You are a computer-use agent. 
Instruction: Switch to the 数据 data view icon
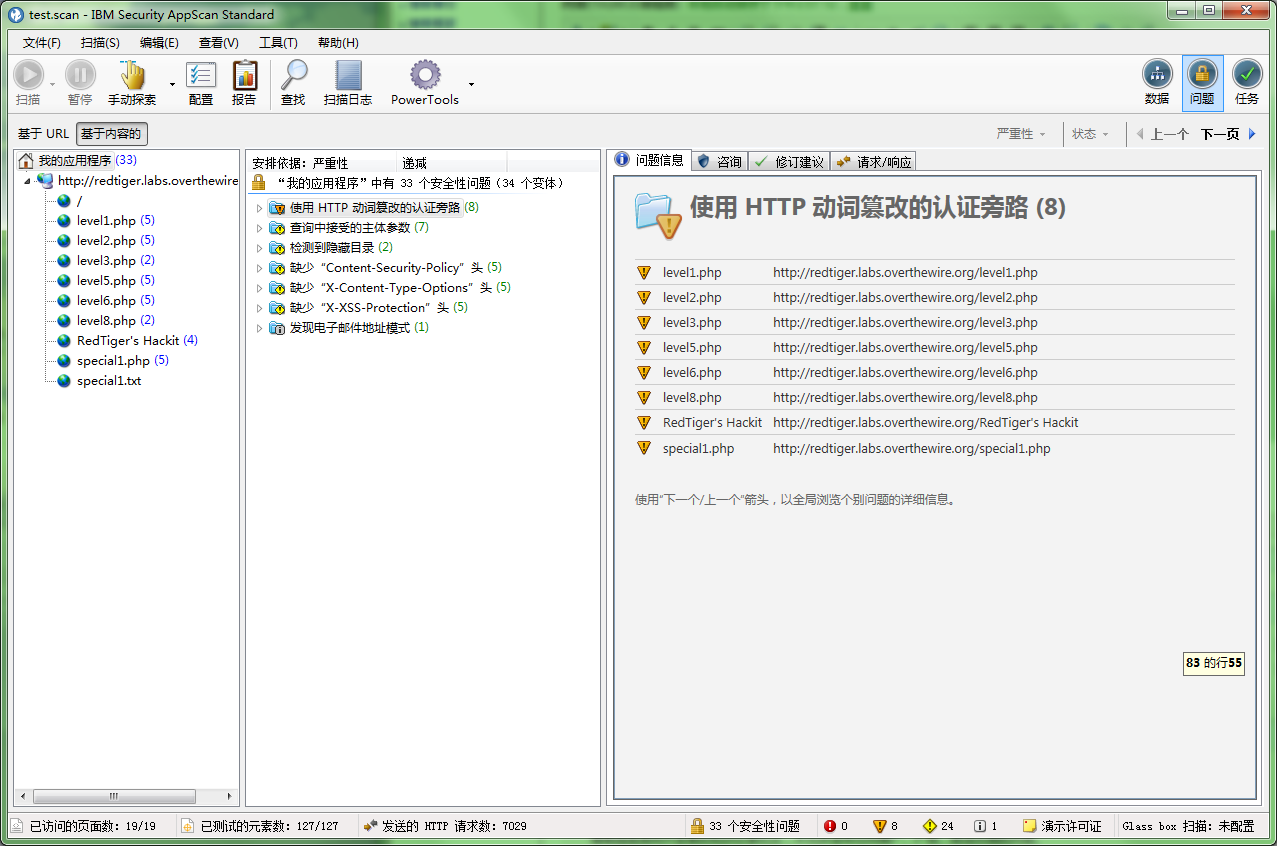pos(1157,74)
